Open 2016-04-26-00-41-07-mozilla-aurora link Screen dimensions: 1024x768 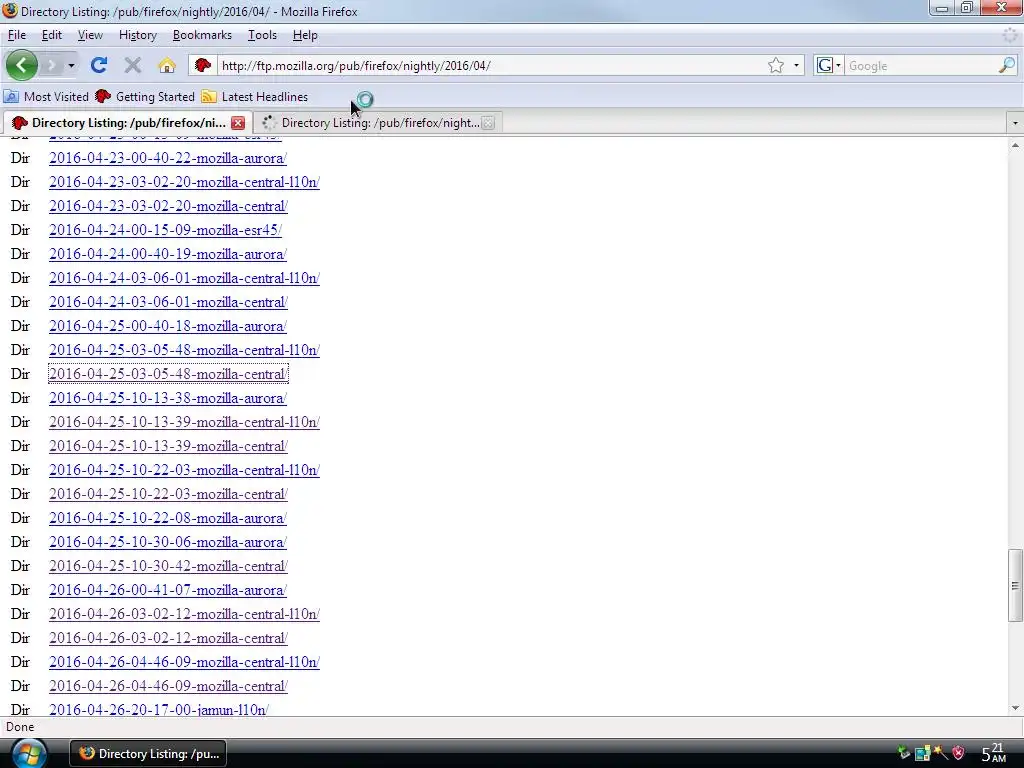tap(168, 590)
